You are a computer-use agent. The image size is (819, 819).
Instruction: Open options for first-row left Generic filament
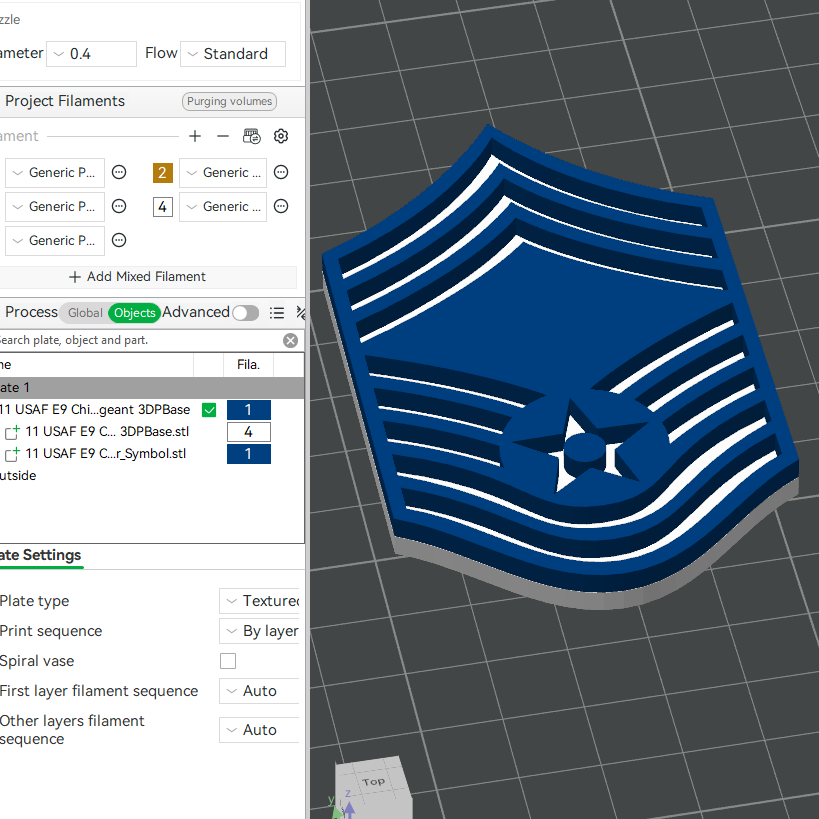[119, 172]
